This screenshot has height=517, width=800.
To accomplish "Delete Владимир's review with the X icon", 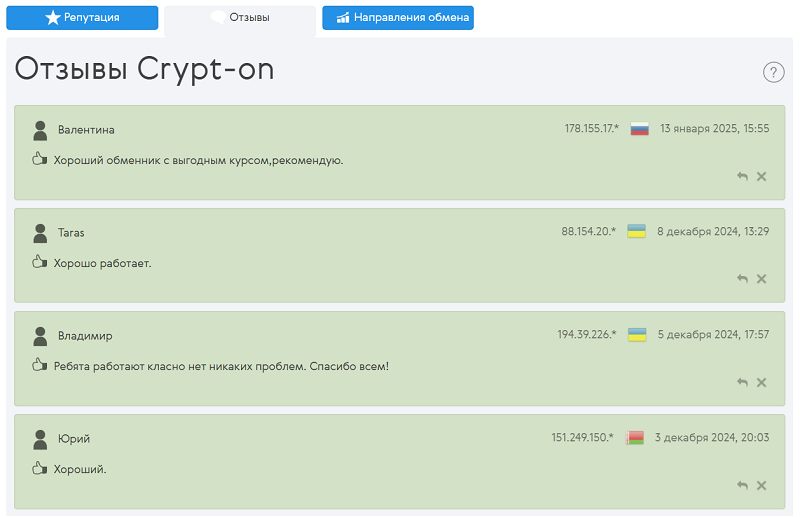I will point(761,382).
